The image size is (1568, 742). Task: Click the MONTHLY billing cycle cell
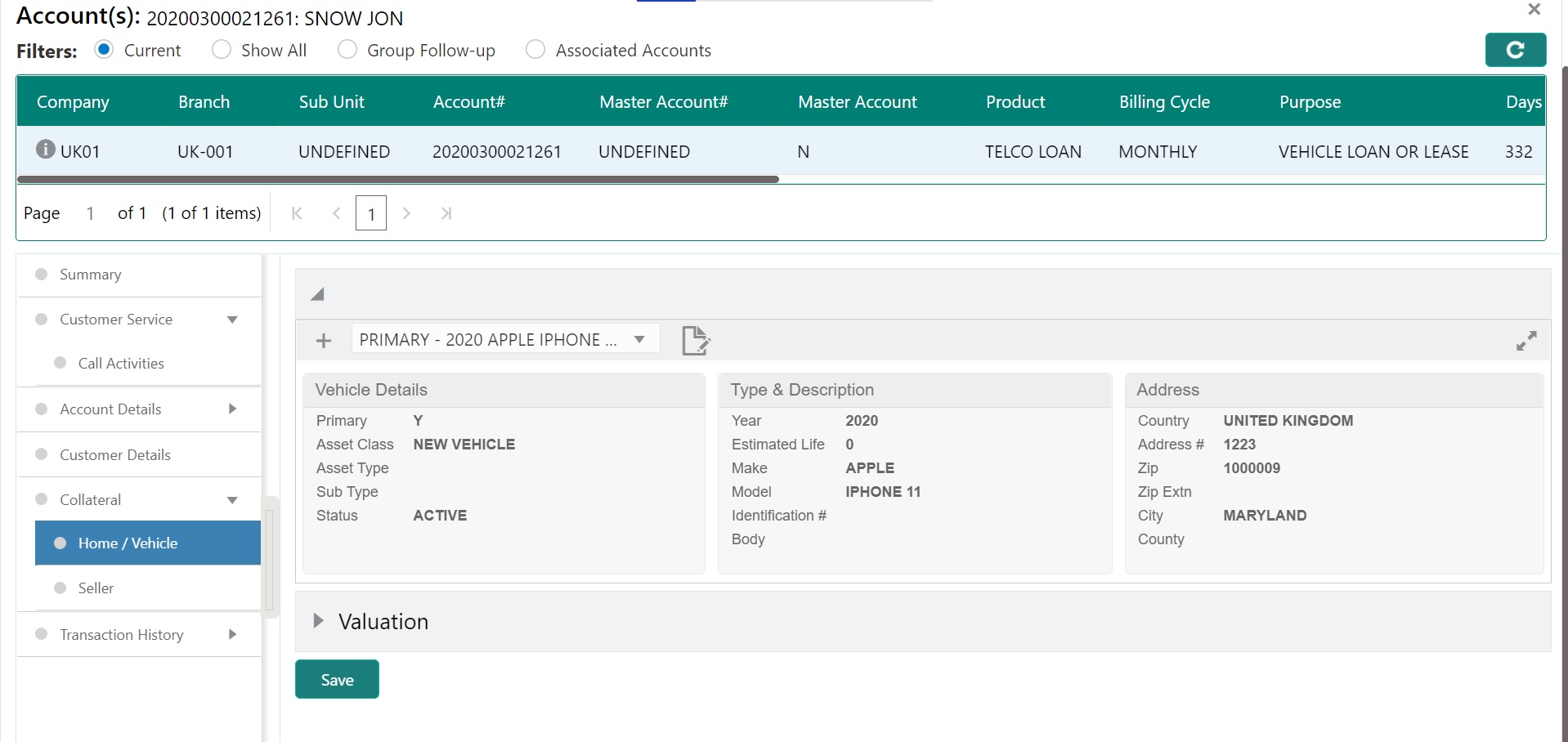1158,151
